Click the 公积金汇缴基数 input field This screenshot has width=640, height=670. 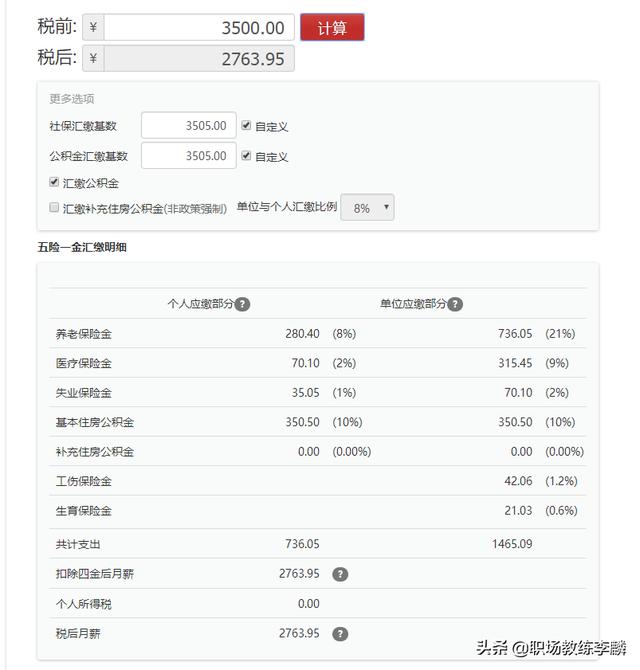pyautogui.click(x=188, y=156)
